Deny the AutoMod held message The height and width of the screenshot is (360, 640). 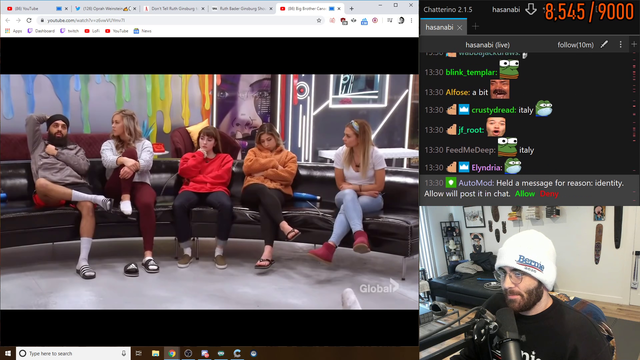(549, 194)
